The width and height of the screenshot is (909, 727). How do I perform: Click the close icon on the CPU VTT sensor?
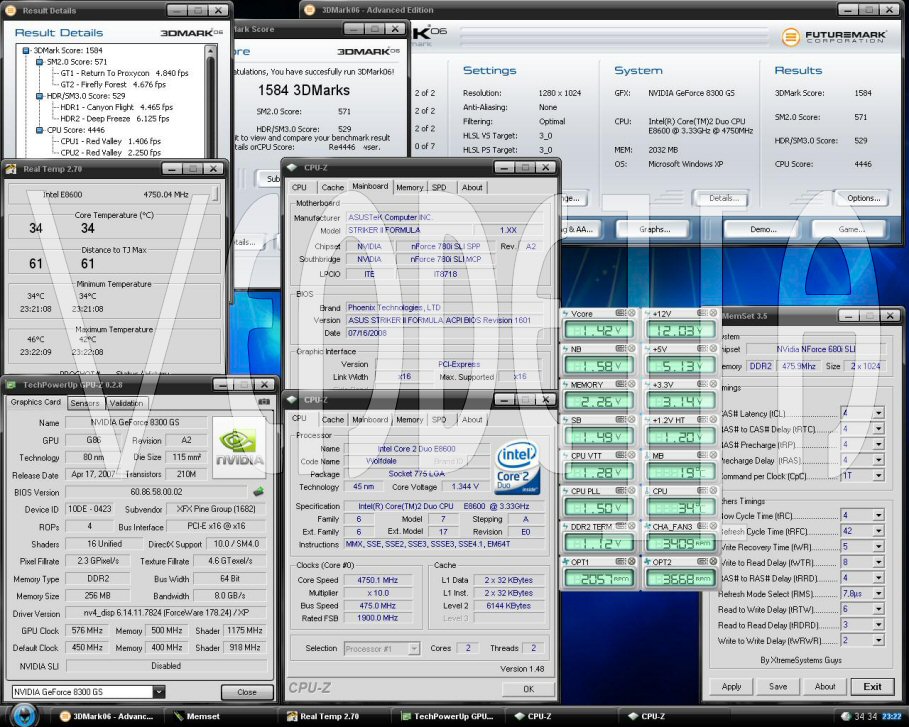(x=631, y=455)
